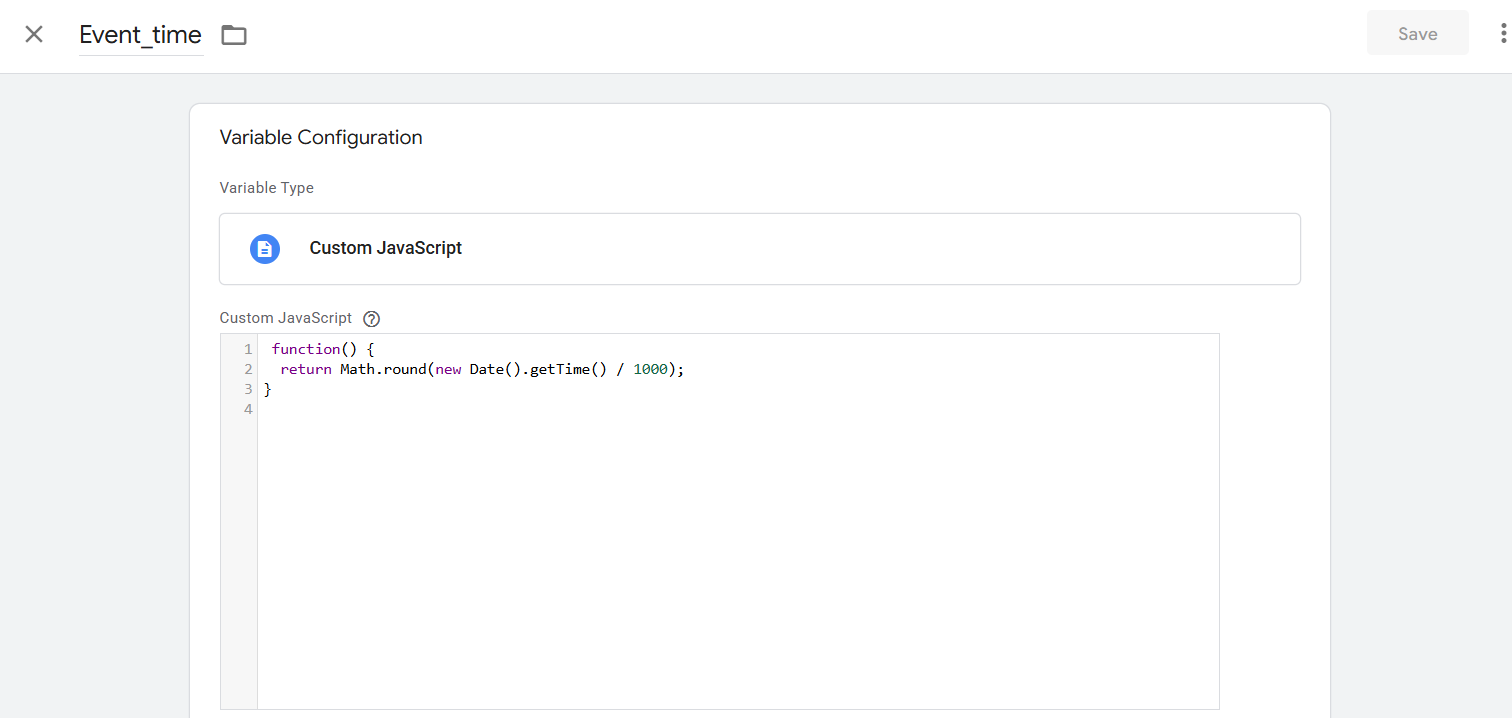Viewport: 1512px width, 718px height.
Task: Click line number 2 in the editor gutter
Action: (247, 369)
